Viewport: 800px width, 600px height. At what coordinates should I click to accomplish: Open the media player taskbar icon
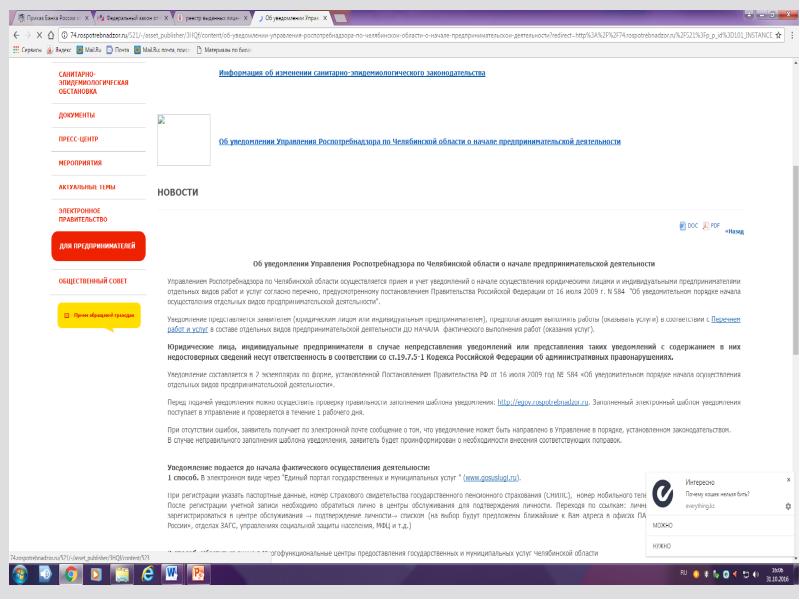tap(96, 574)
